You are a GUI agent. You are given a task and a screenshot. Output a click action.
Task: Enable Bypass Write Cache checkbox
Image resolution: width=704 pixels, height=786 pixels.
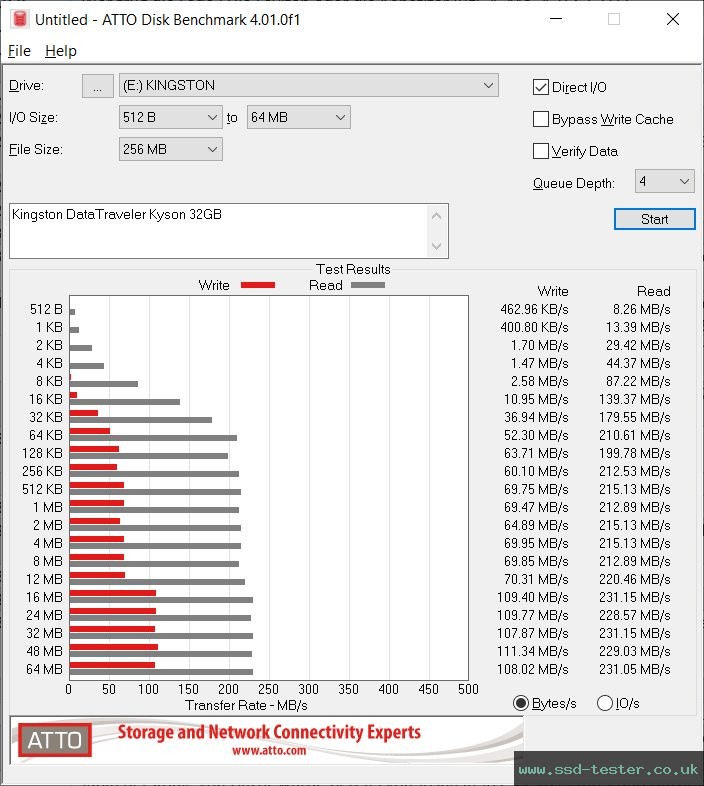point(541,119)
